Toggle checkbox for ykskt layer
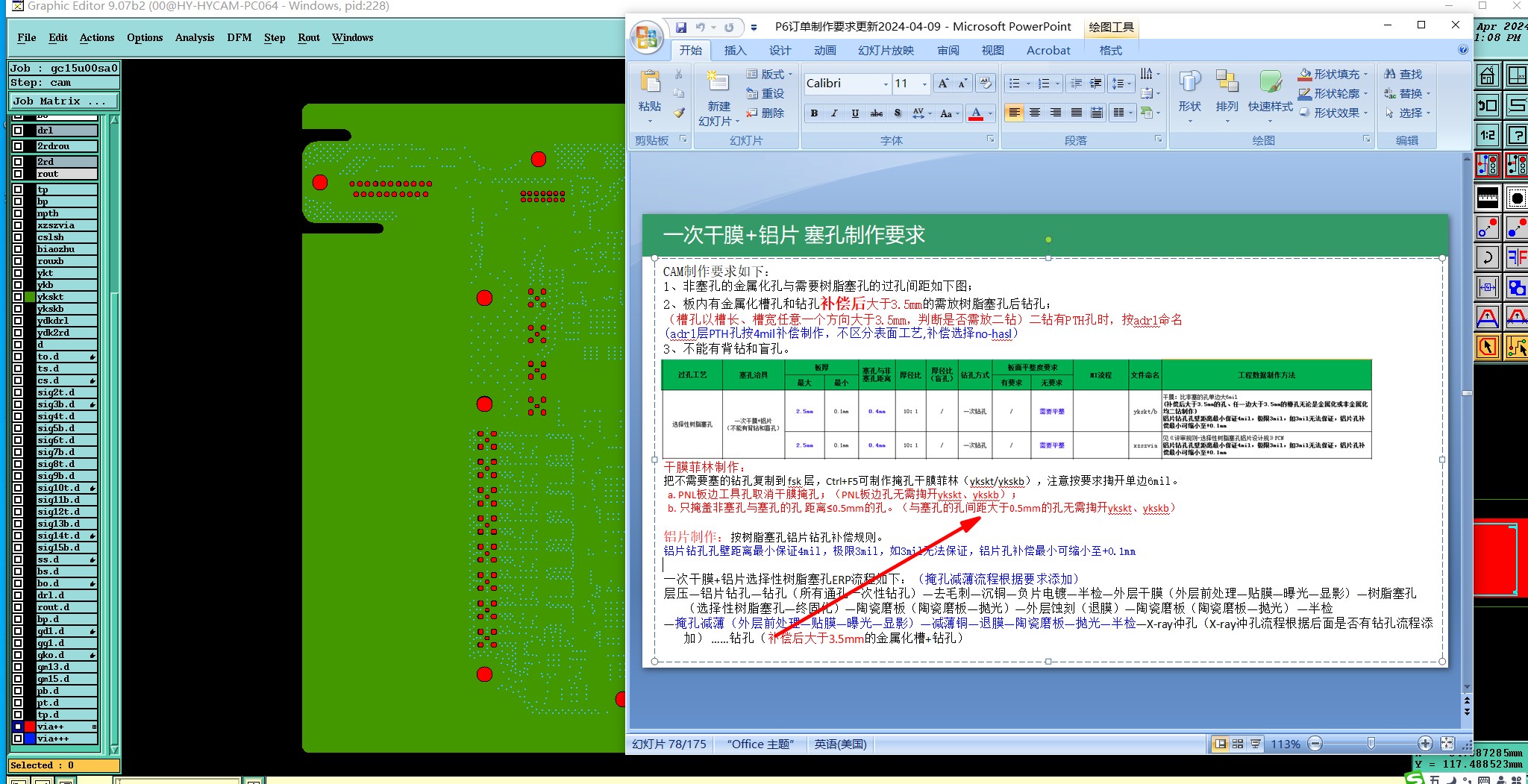 [x=18, y=297]
